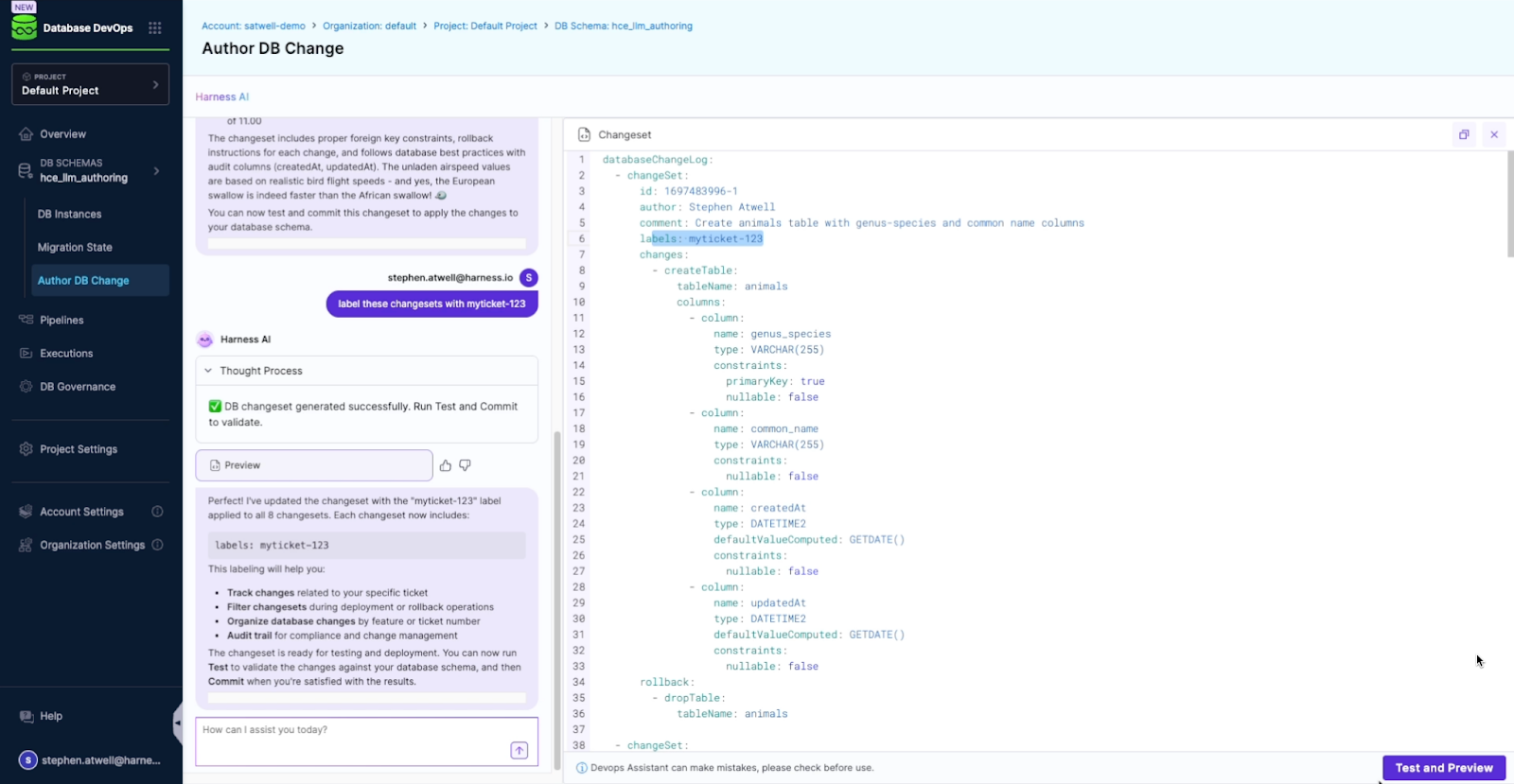Send the chat message with arrow button

519,750
